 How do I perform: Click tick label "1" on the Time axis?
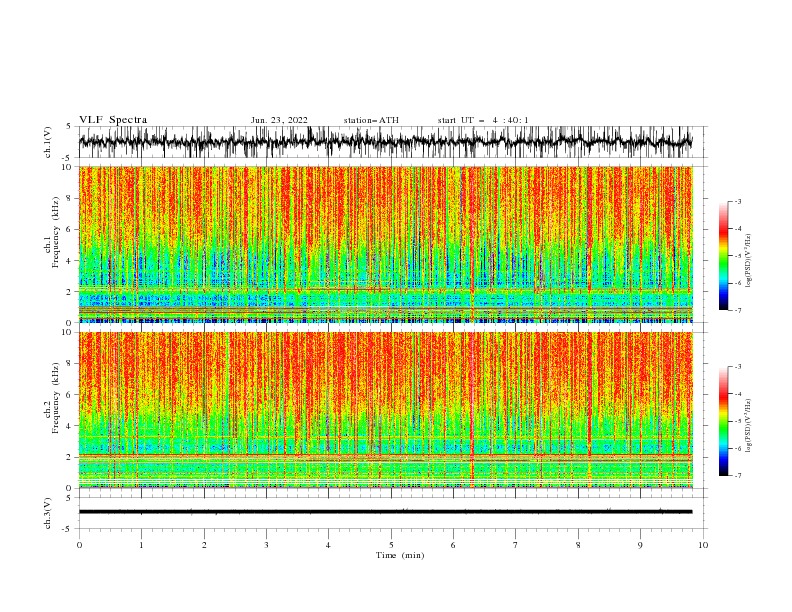[x=141, y=545]
